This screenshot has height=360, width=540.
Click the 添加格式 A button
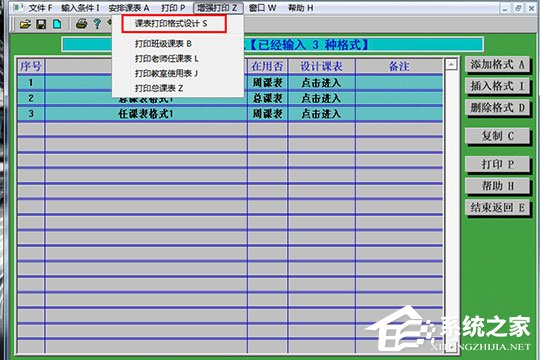tap(497, 64)
